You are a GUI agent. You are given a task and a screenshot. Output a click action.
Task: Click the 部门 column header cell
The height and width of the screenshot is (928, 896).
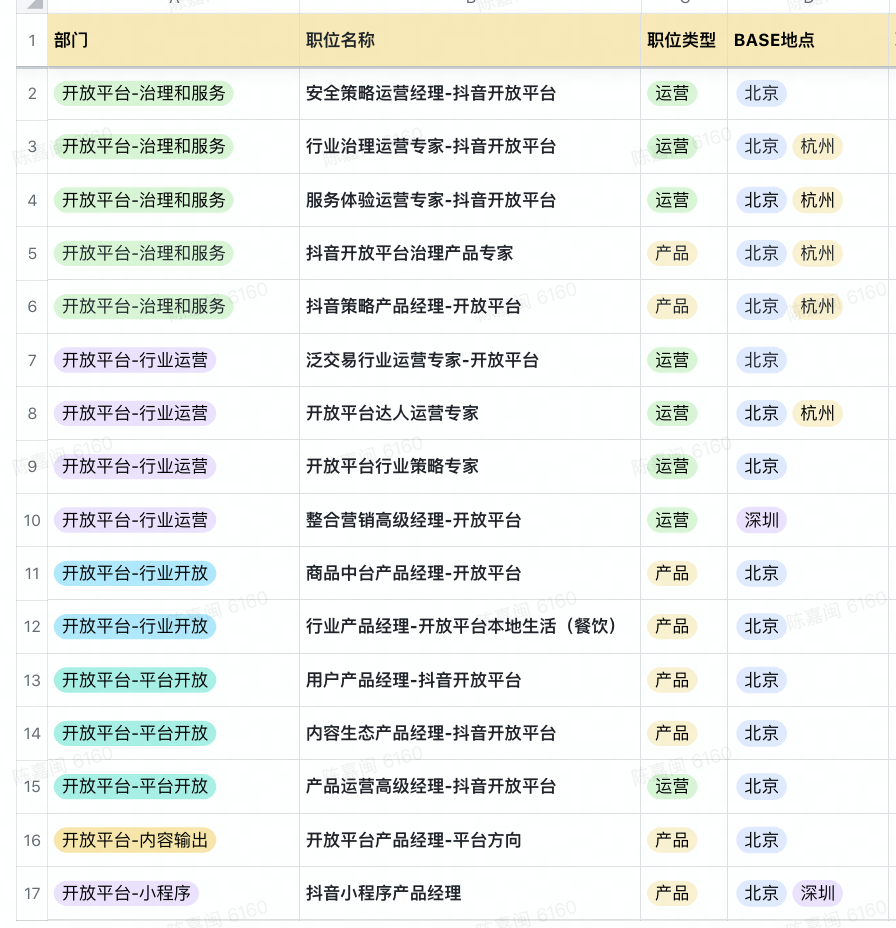point(173,40)
